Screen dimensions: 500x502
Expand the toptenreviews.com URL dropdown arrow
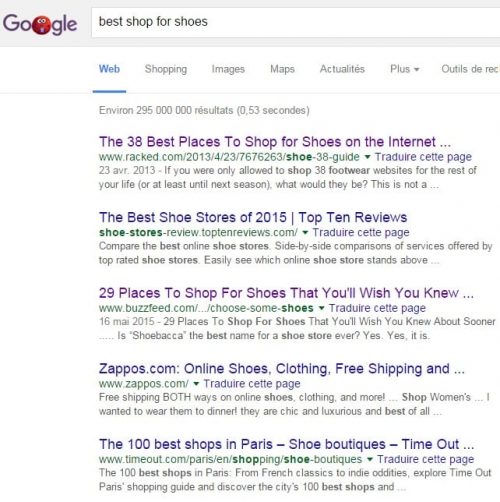tap(305, 232)
